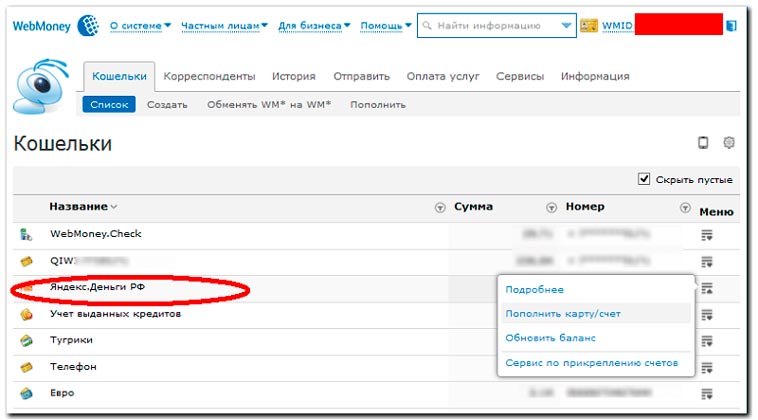The width and height of the screenshot is (758, 420).
Task: Click the WebMoney Keeper ant mascot icon
Action: click(x=41, y=86)
